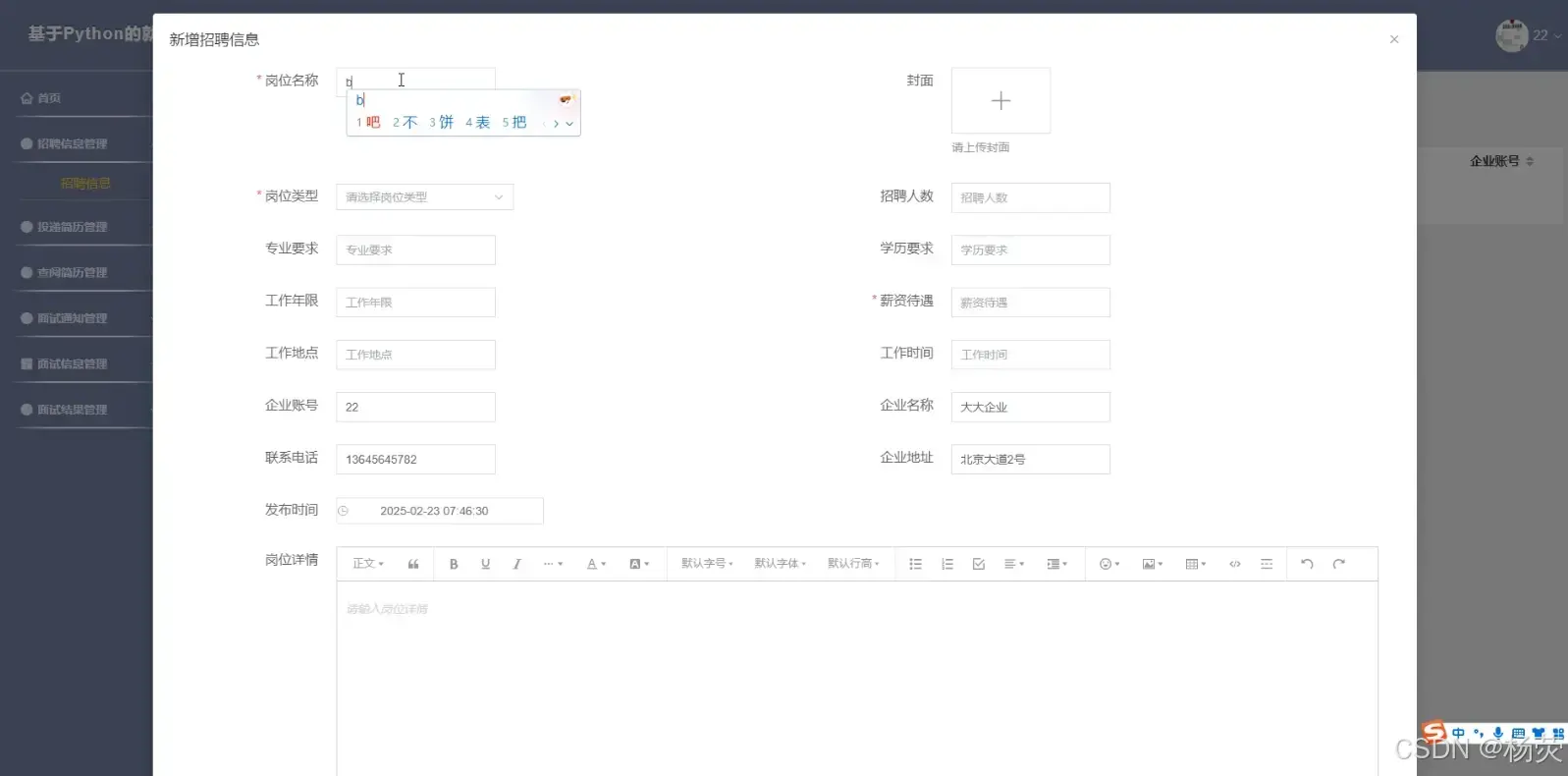Open the more text styles ellipsis menu
Image resolution: width=1568 pixels, height=776 pixels.
553,564
